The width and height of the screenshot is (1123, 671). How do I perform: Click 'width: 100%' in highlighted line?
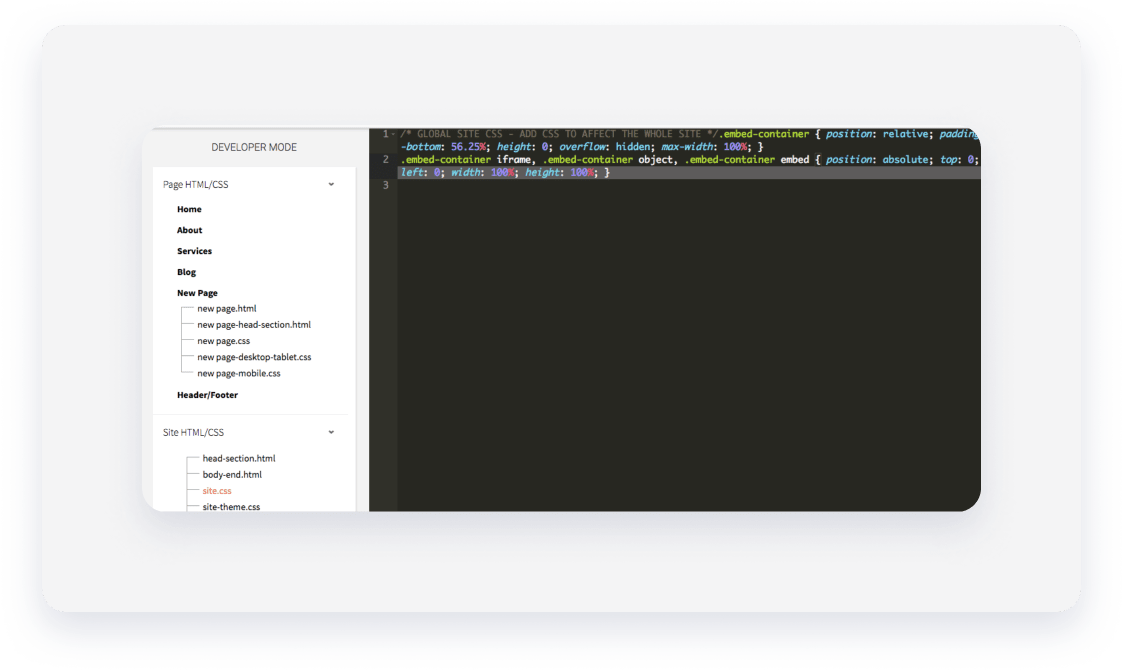[482, 173]
